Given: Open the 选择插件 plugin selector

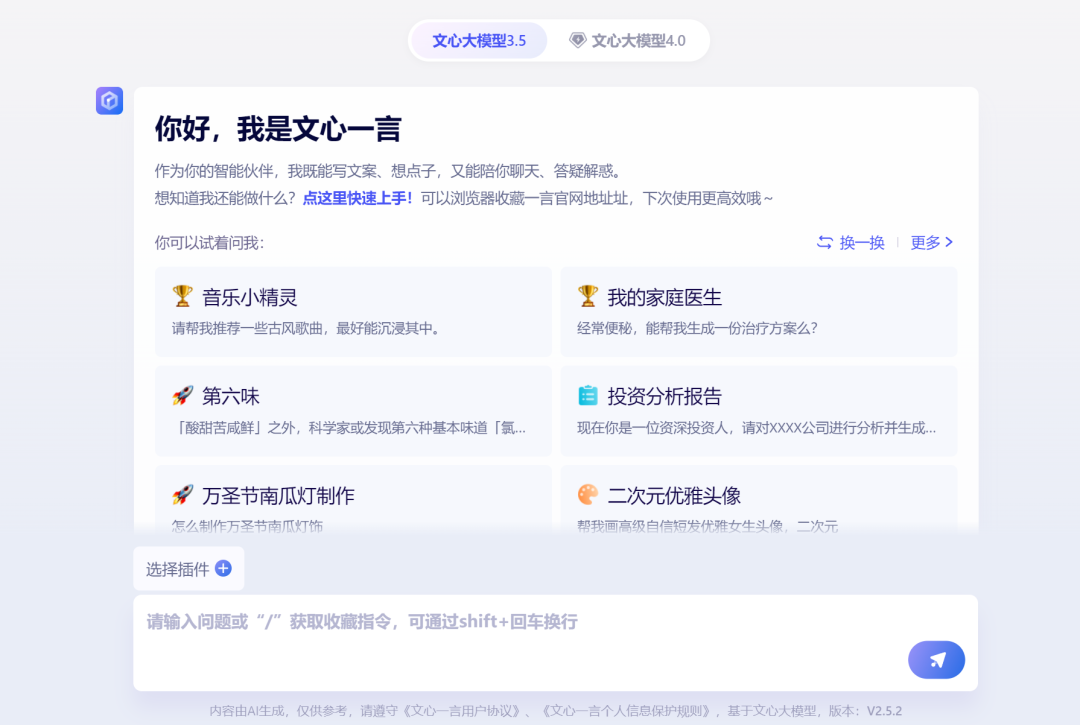Looking at the screenshot, I should (189, 569).
